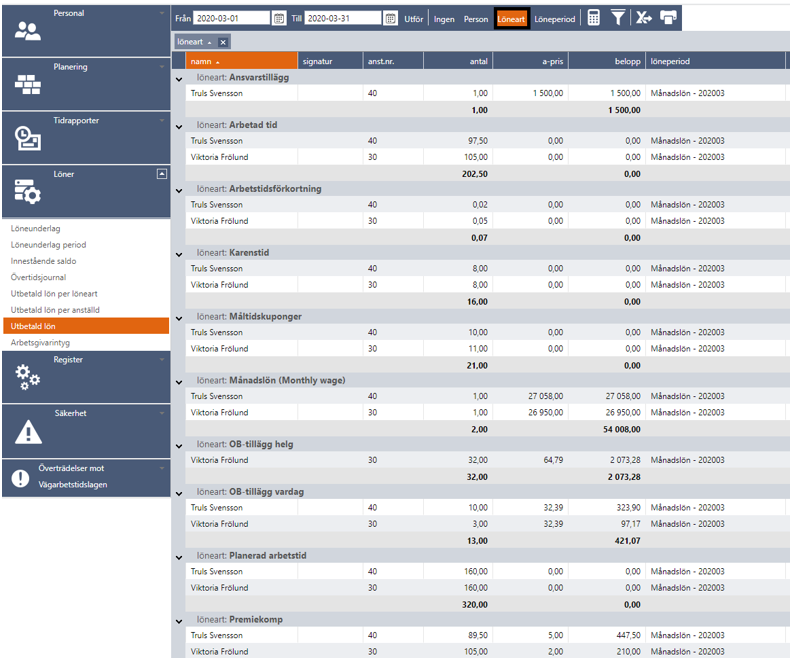Sort by the a-pris column header

tap(531, 61)
